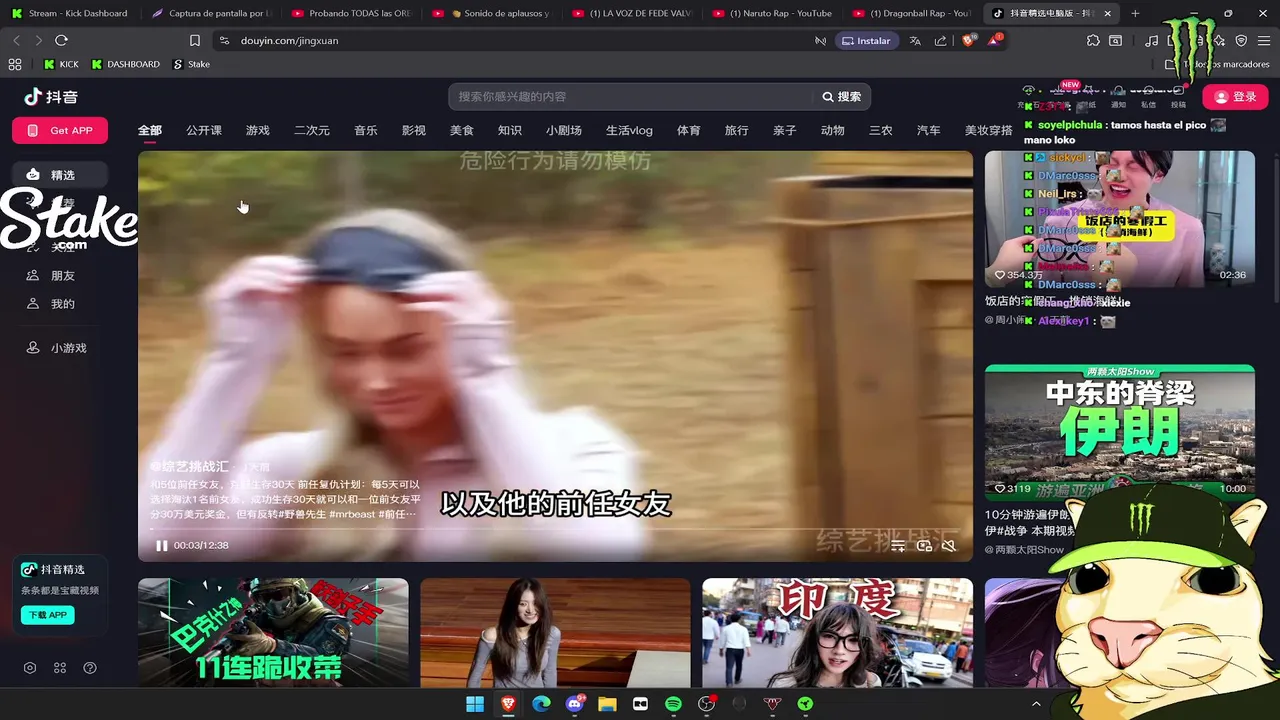Select the 动物 category tab
The image size is (1280, 720).
coord(833,130)
